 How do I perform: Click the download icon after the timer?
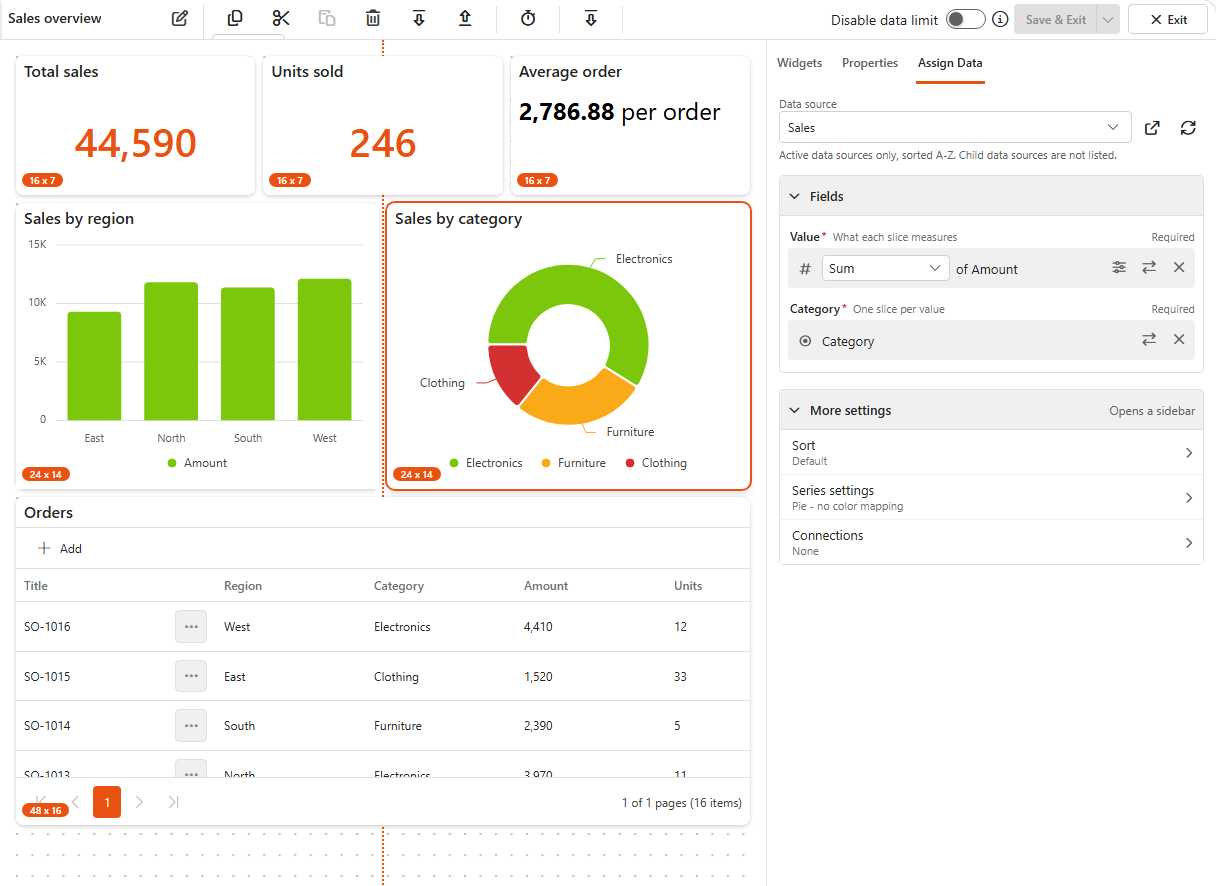591,18
